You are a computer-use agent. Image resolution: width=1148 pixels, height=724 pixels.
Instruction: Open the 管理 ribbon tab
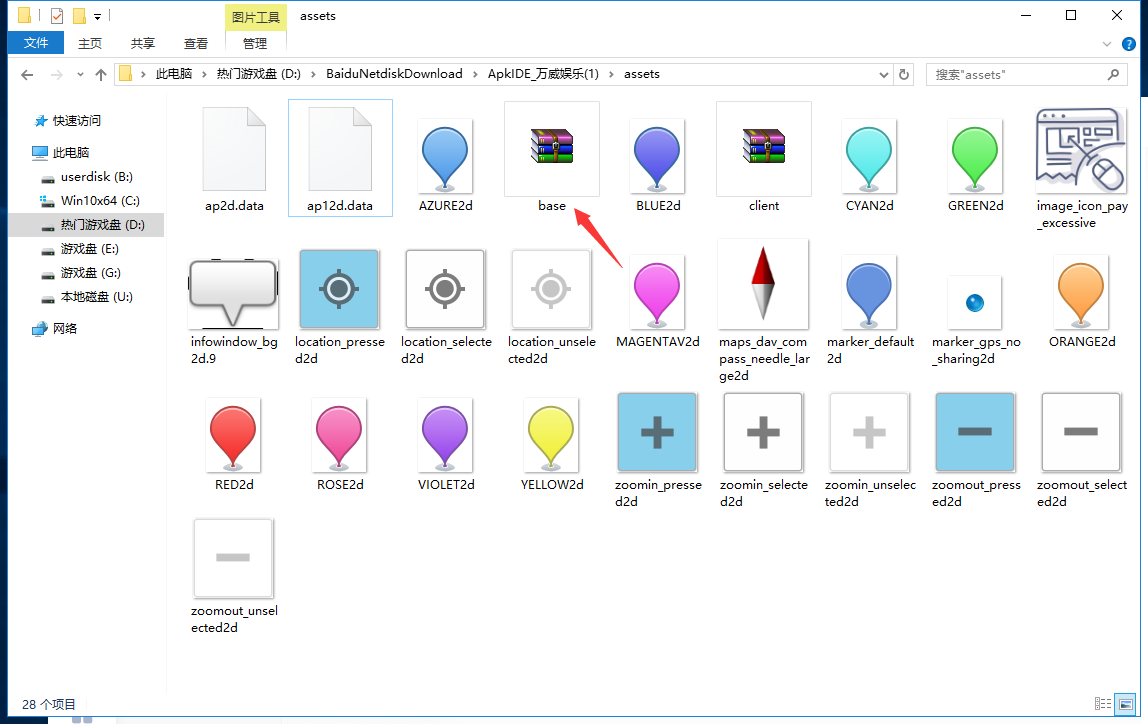[x=255, y=43]
